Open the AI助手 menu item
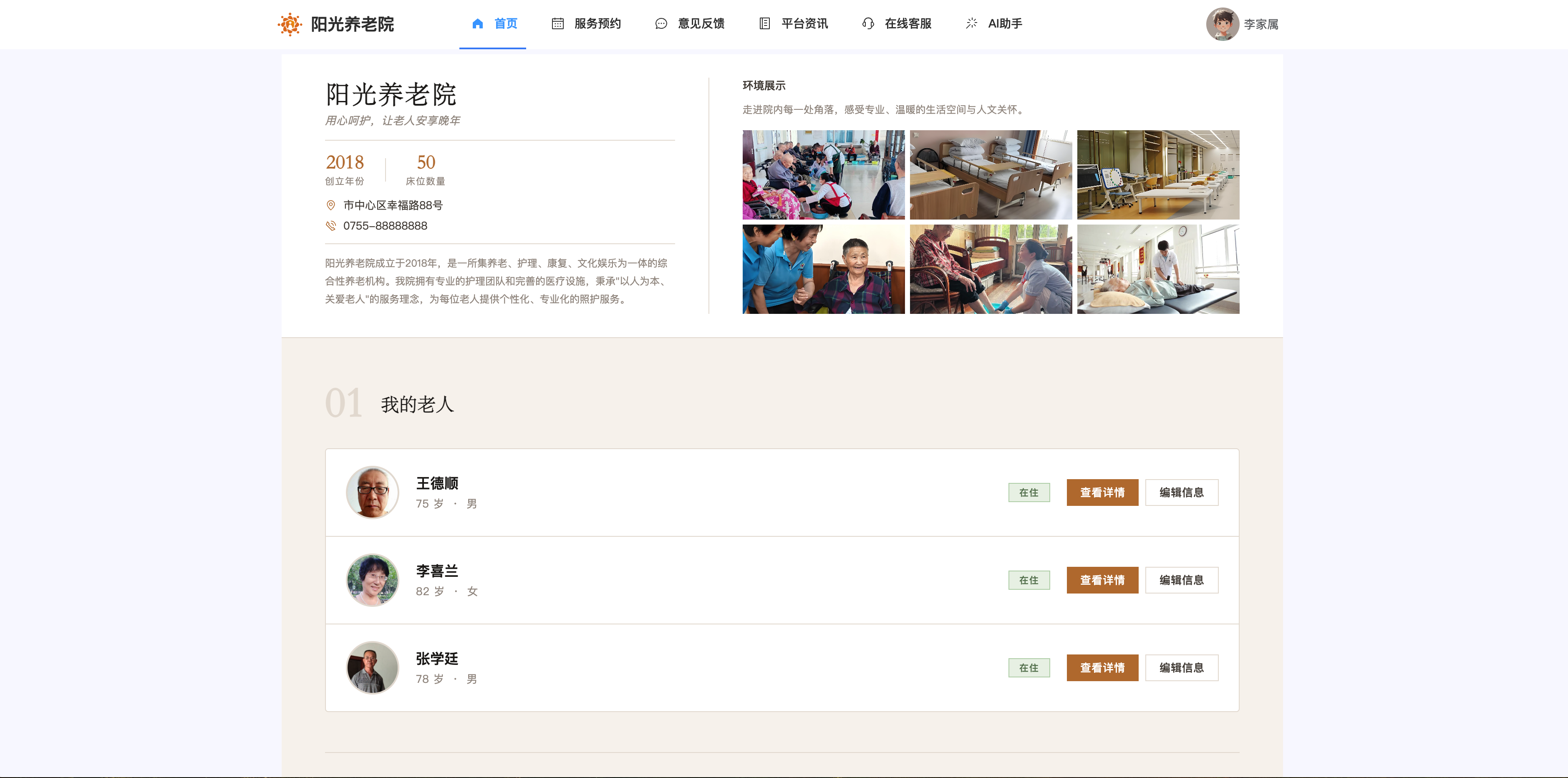 click(994, 24)
